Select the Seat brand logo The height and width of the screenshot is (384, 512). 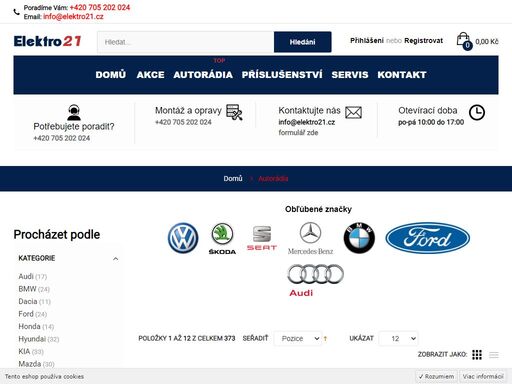tap(262, 238)
